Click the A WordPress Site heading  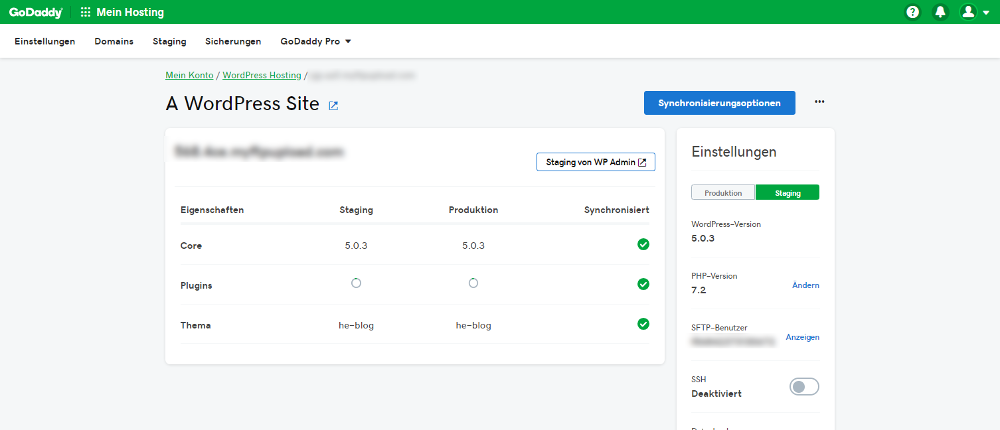tap(242, 103)
